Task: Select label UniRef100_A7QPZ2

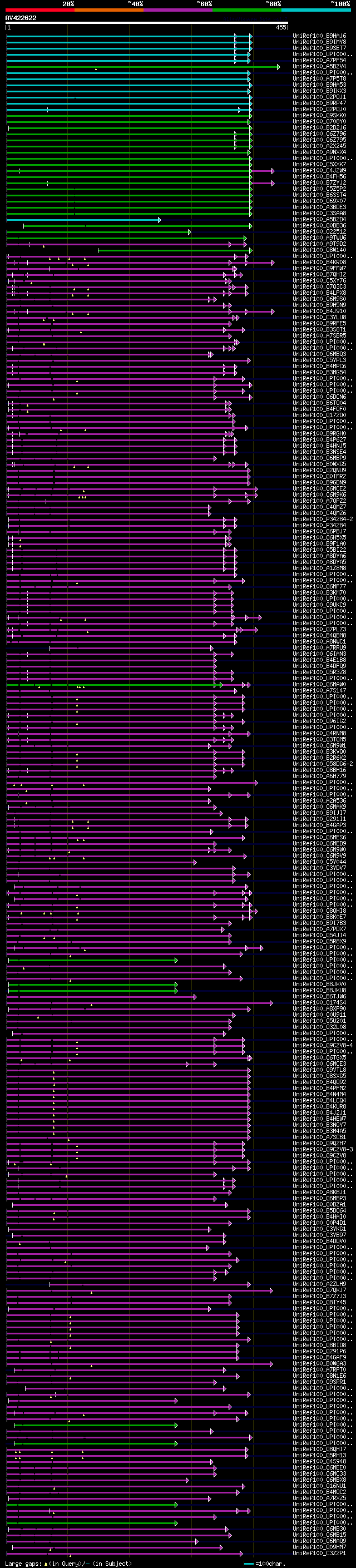Action: tap(319, 501)
